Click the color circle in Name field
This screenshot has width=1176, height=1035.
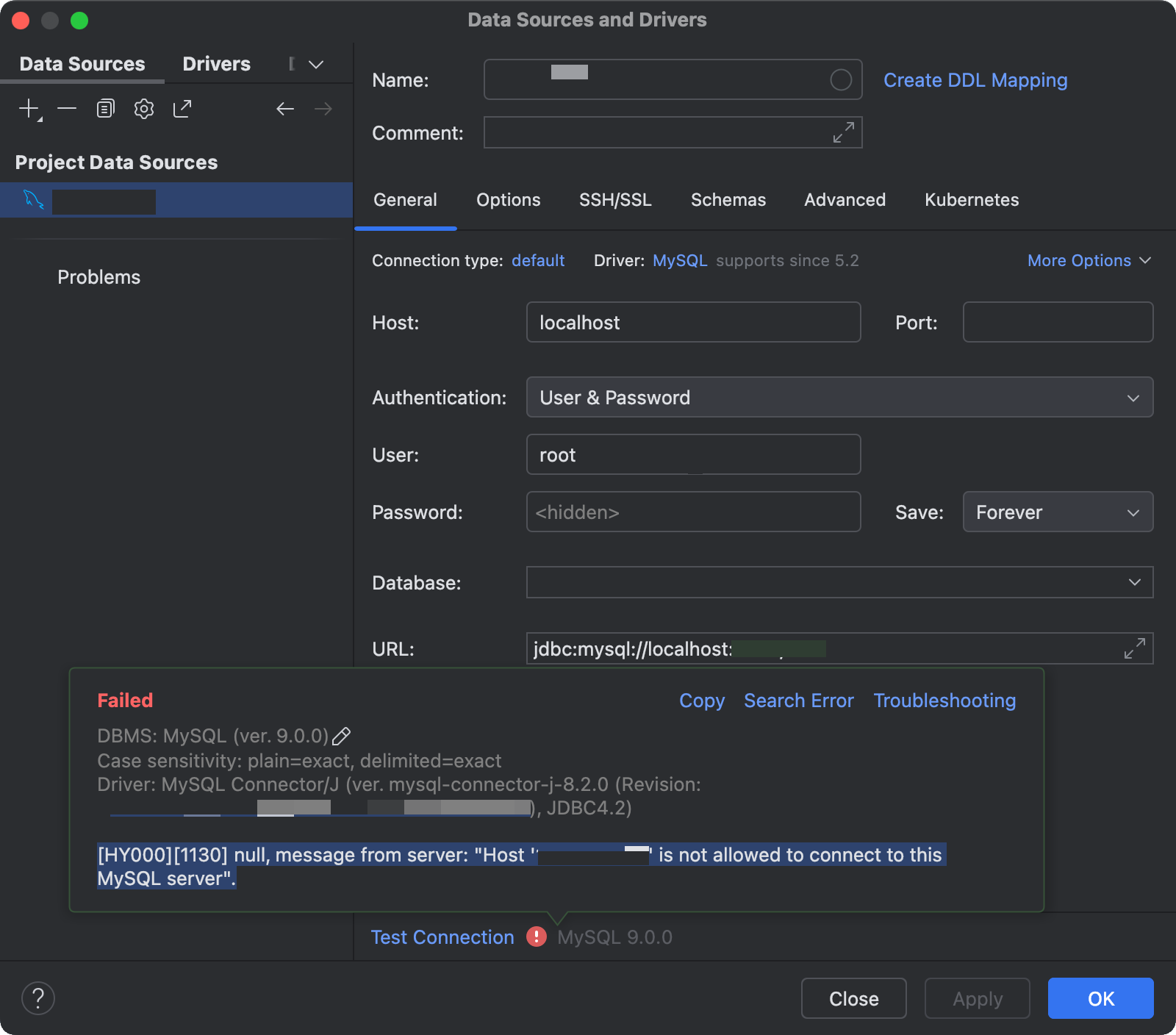tap(841, 79)
